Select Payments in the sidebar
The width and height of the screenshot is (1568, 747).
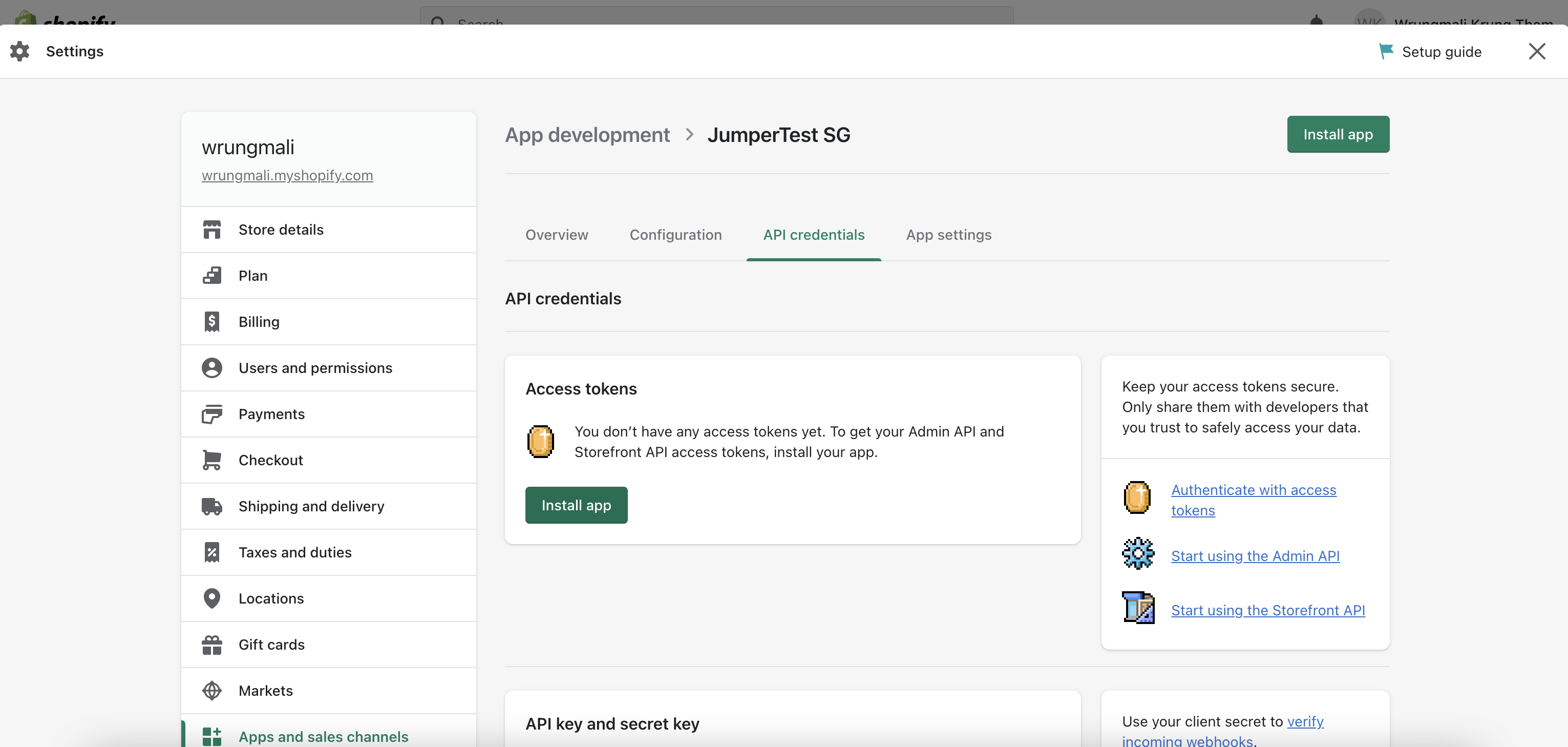pyautogui.click(x=329, y=414)
